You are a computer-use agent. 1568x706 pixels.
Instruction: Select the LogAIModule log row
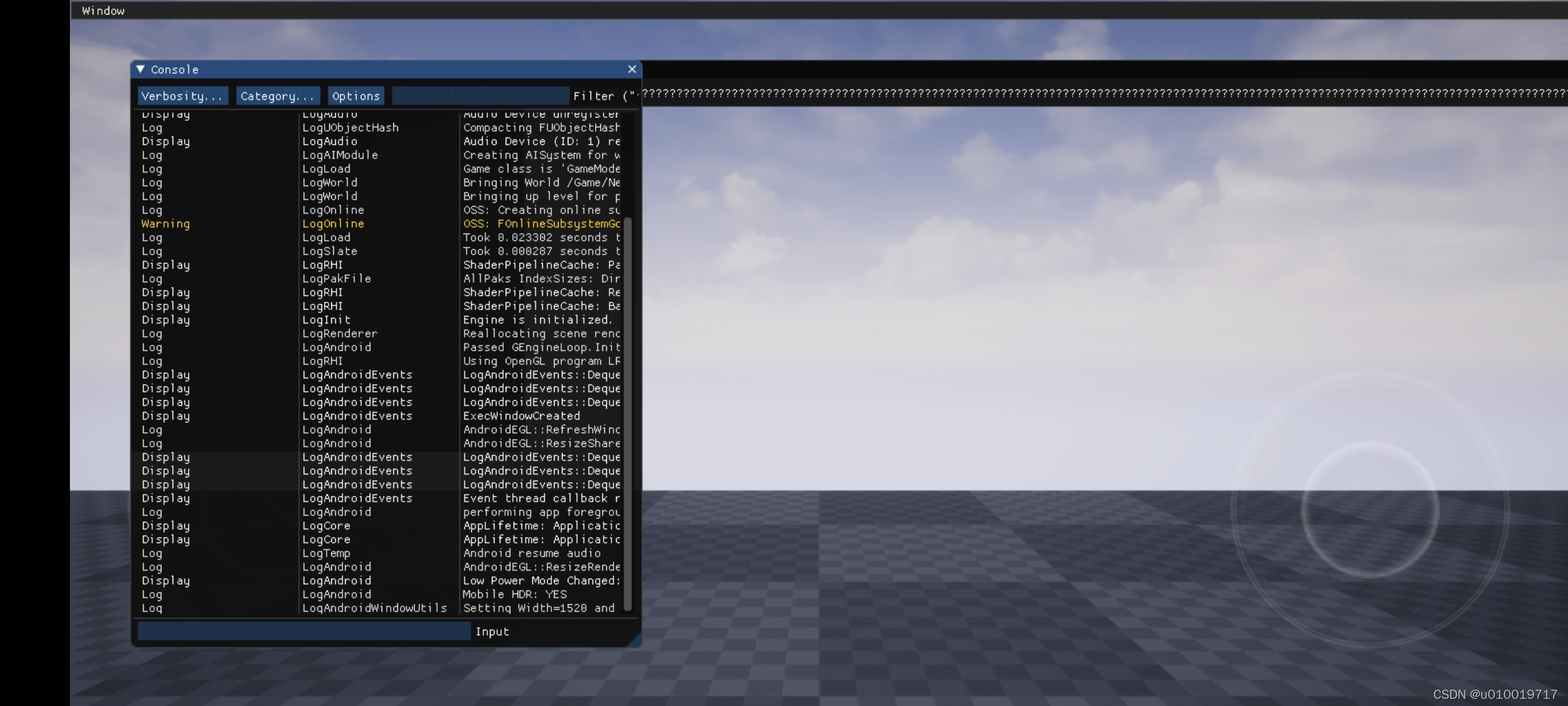tap(340, 155)
